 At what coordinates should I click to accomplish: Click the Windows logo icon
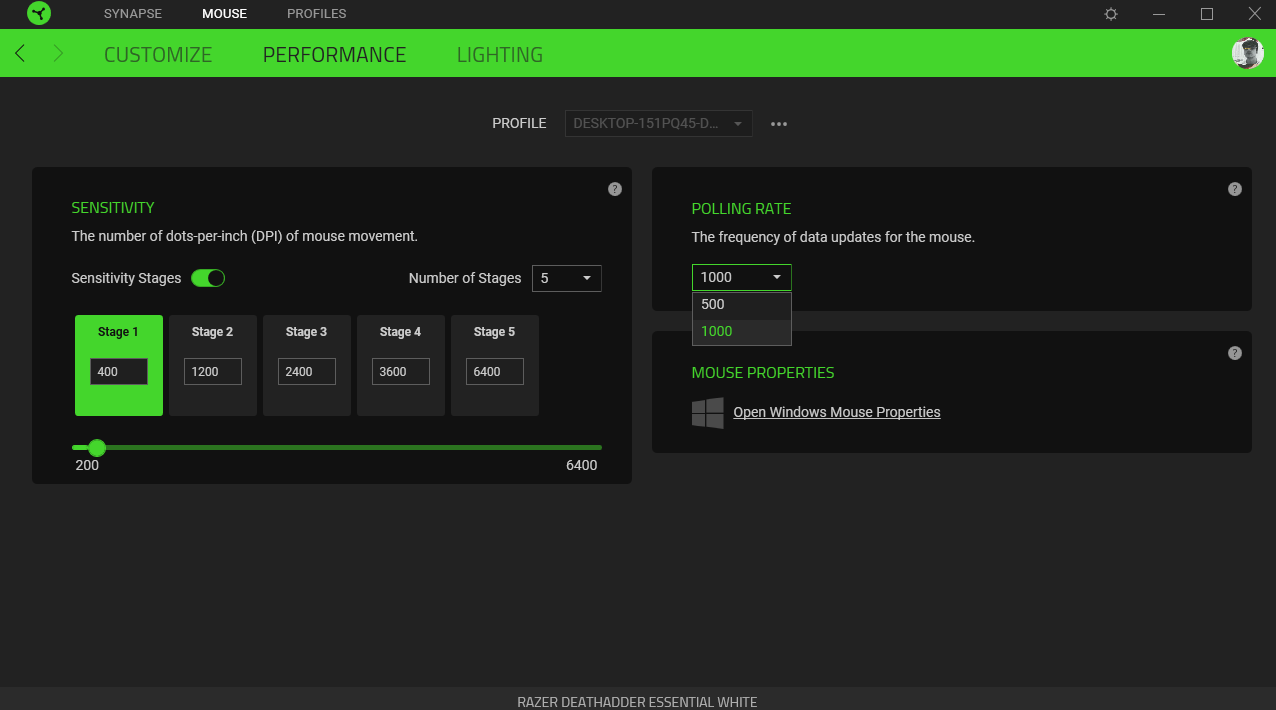tap(708, 412)
